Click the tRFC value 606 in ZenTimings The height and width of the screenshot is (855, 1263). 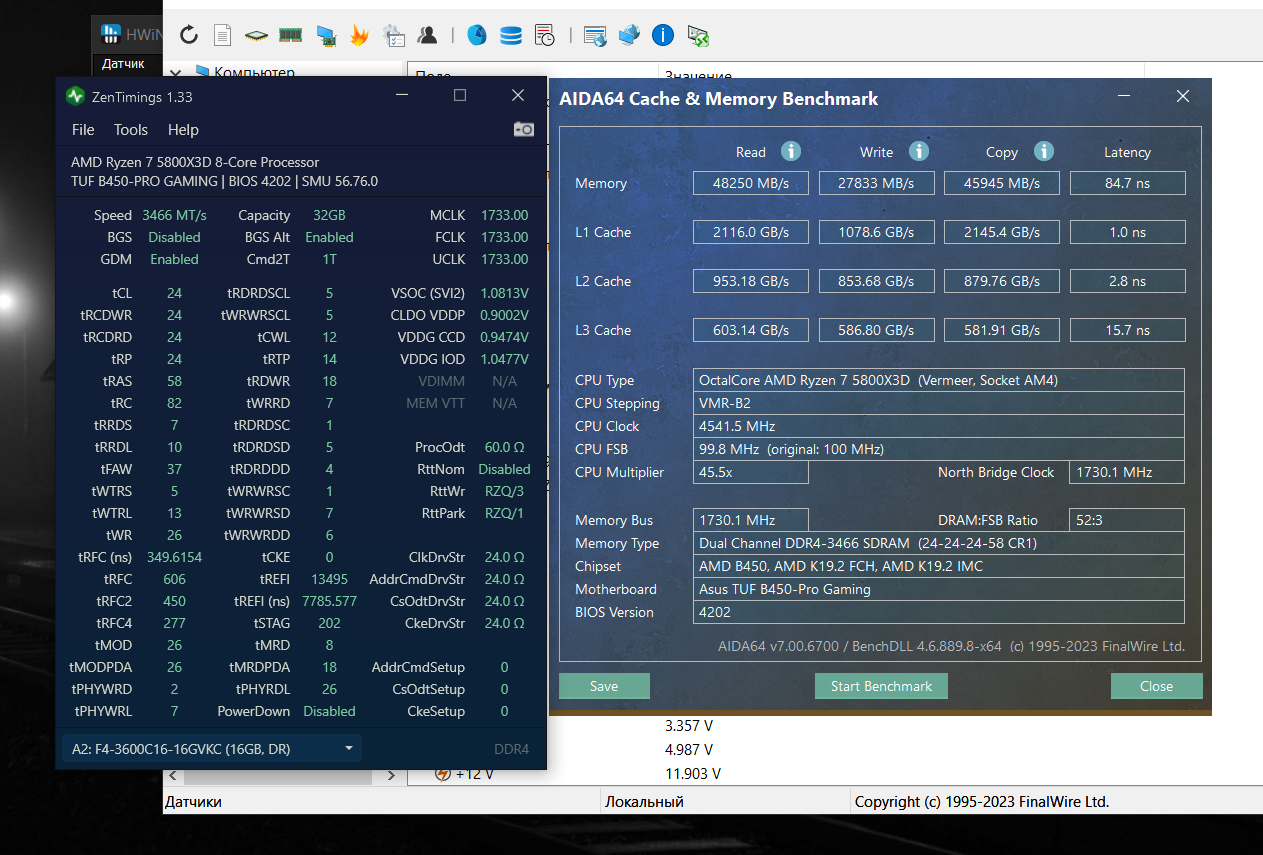pyautogui.click(x=175, y=579)
